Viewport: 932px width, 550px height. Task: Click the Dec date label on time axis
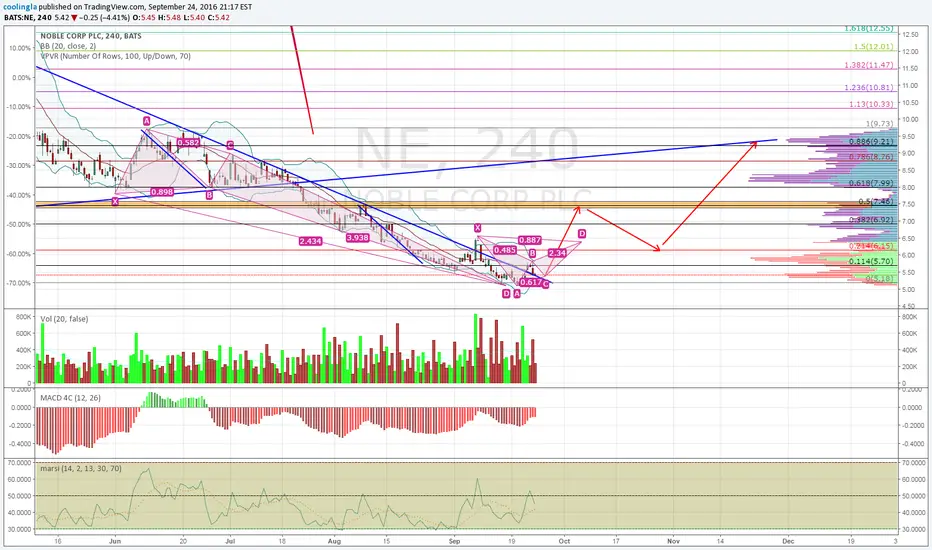point(788,541)
